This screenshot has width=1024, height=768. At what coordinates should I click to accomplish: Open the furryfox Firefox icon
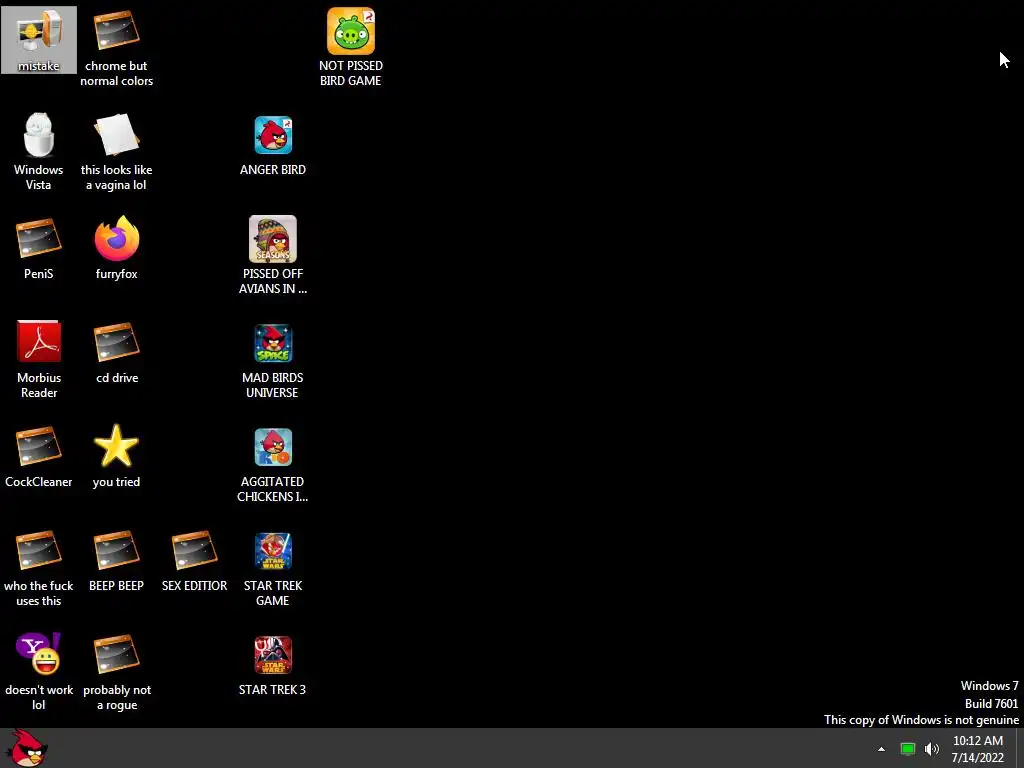116,248
